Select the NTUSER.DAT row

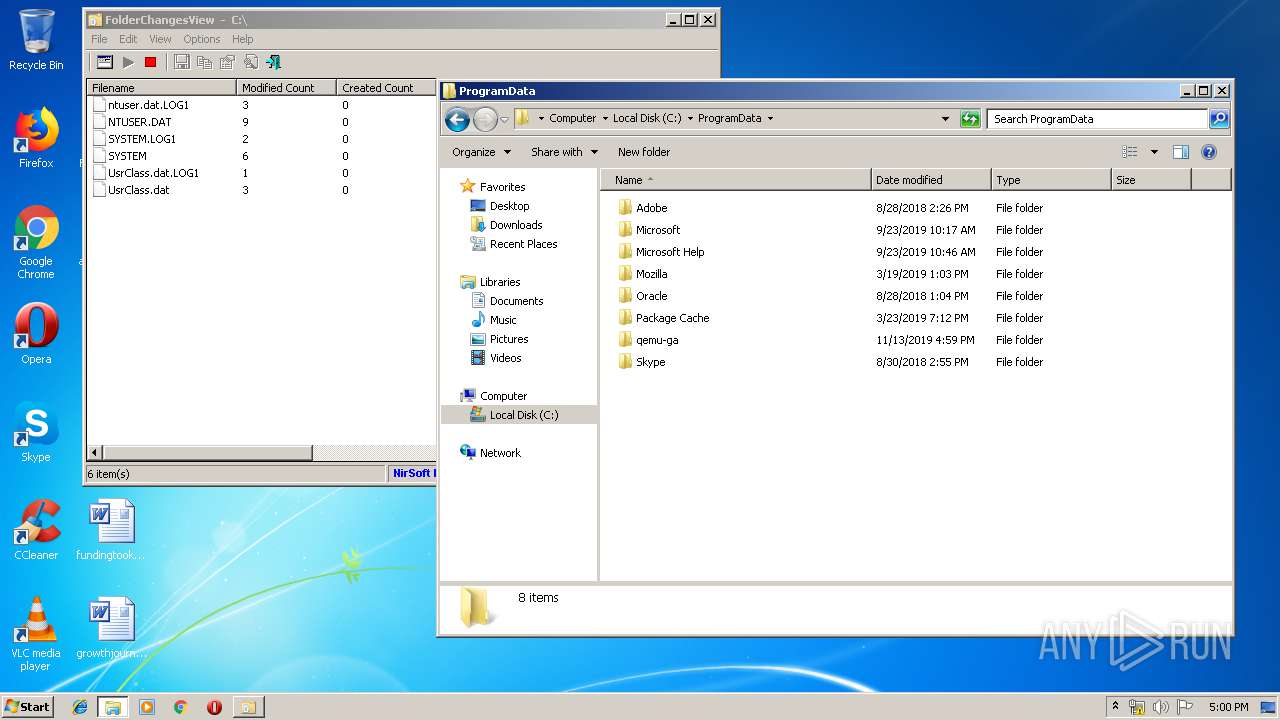point(139,122)
